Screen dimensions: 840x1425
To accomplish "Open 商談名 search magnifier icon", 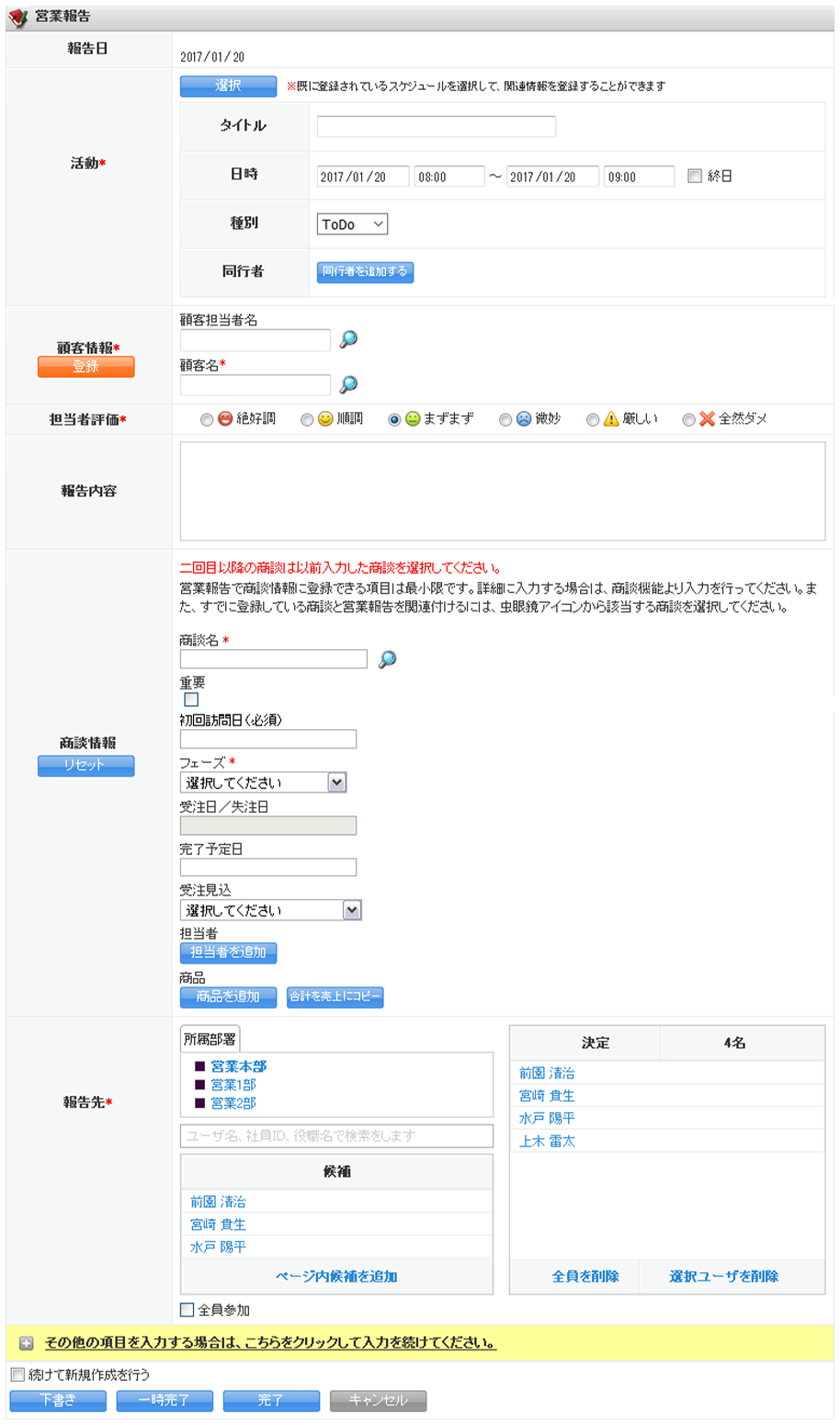I will 388,659.
